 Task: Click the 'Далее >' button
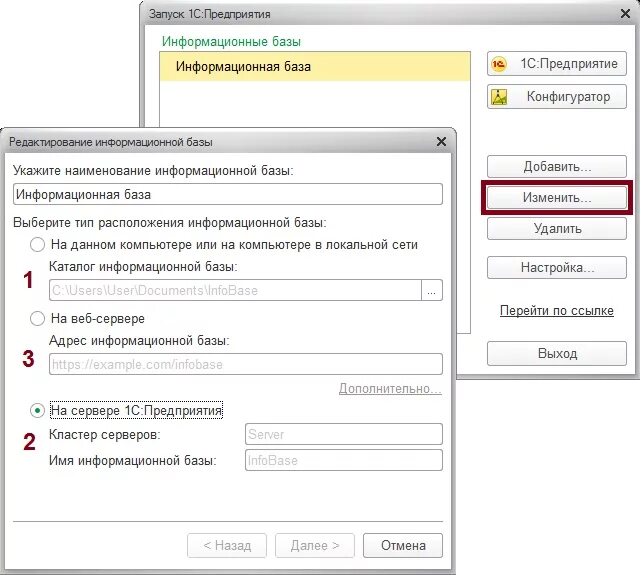click(315, 546)
